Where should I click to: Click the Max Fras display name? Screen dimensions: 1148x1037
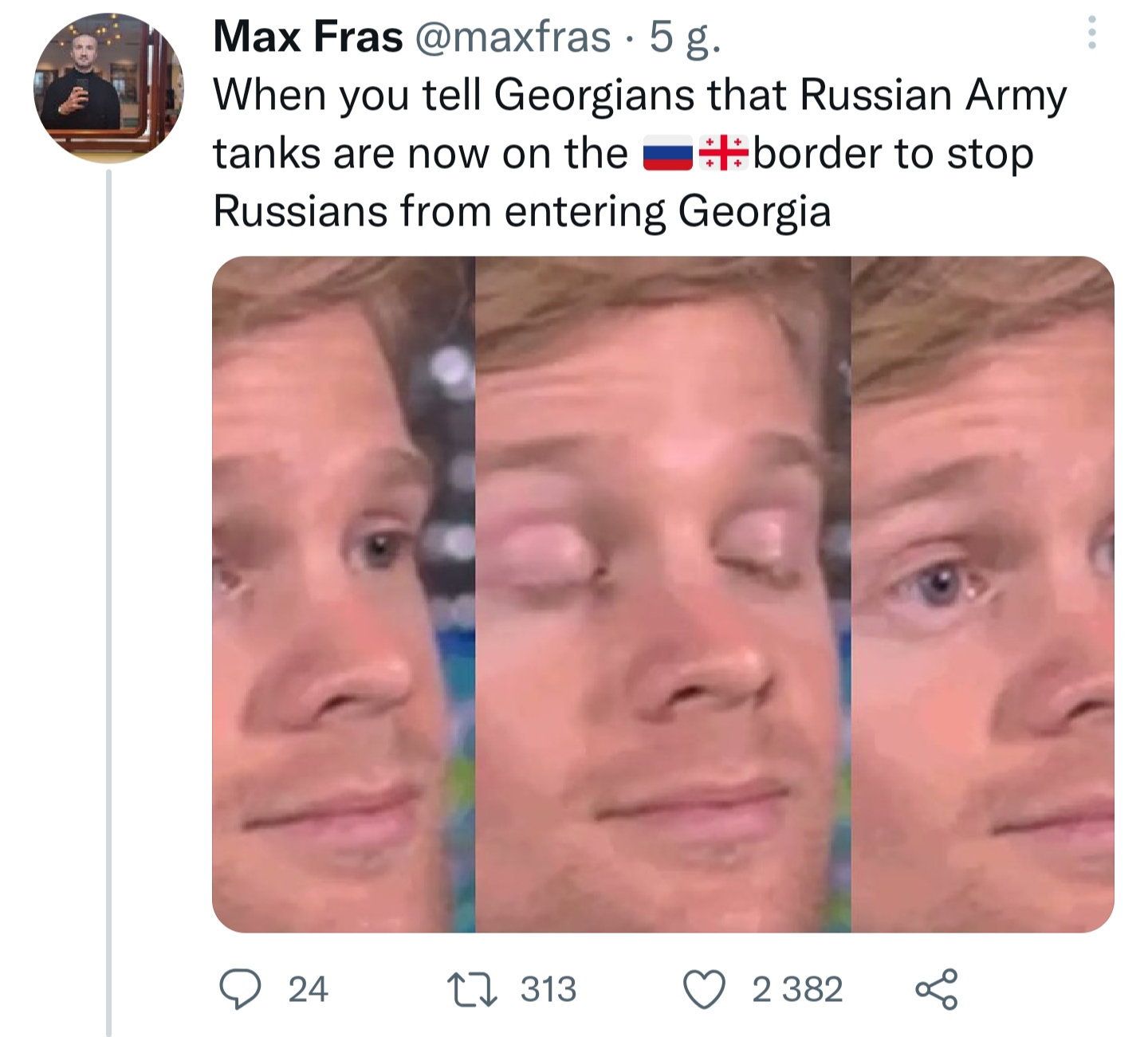click(308, 37)
